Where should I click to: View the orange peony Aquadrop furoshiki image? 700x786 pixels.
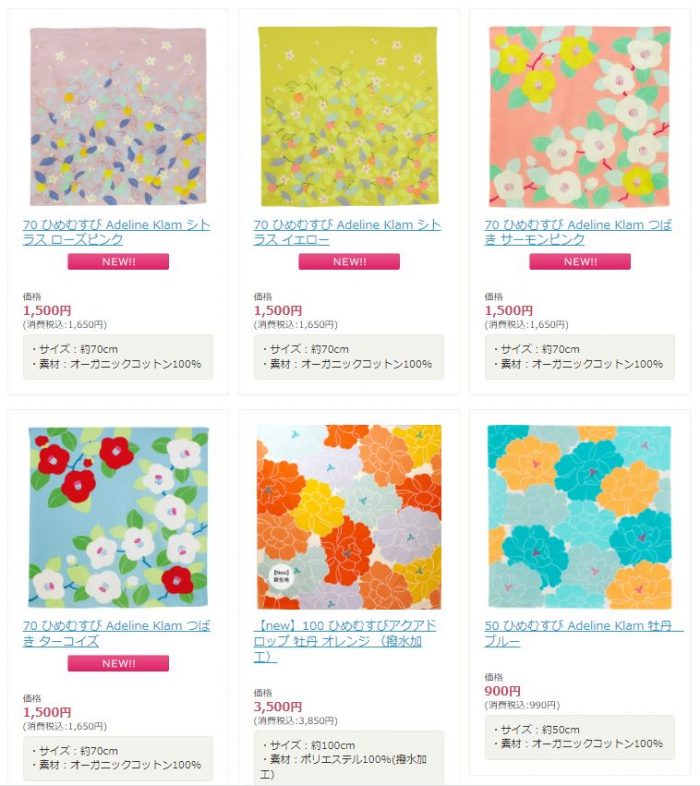click(349, 517)
